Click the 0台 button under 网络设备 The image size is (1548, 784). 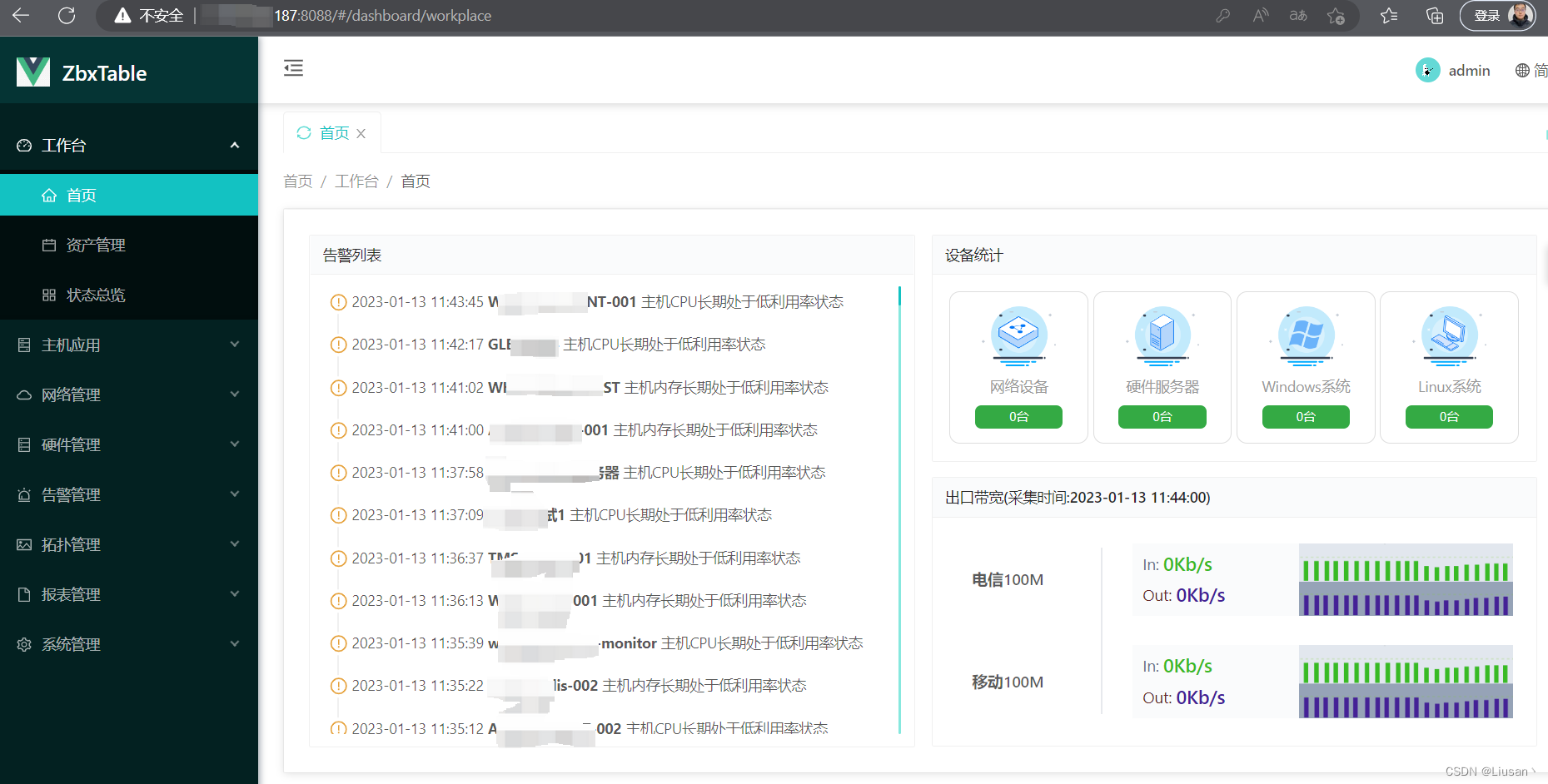(1018, 416)
